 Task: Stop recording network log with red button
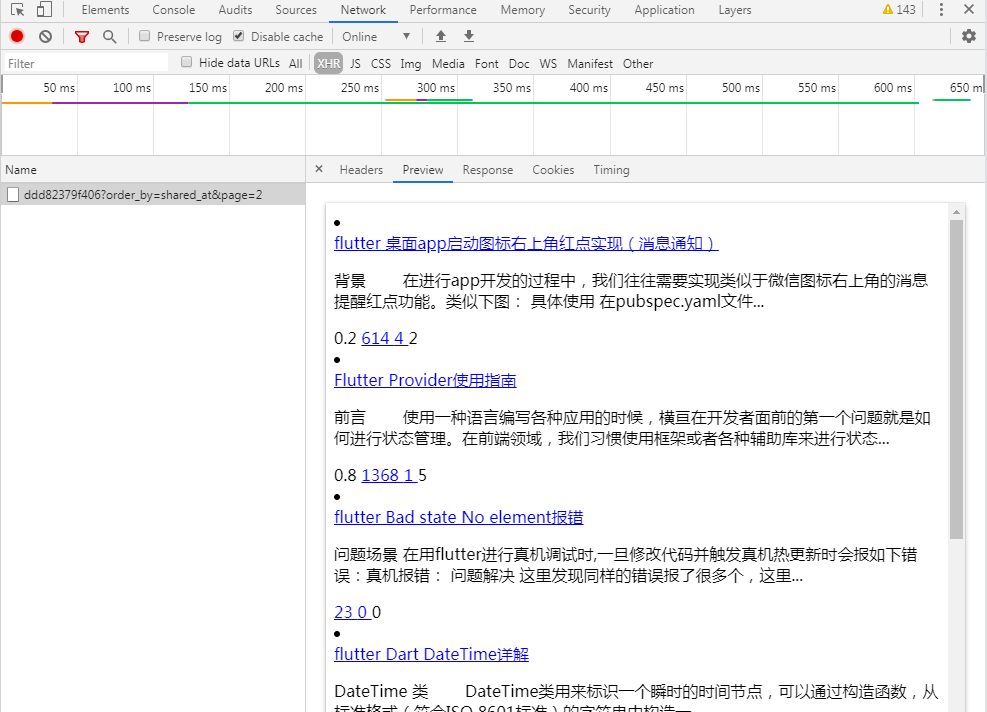[x=17, y=37]
